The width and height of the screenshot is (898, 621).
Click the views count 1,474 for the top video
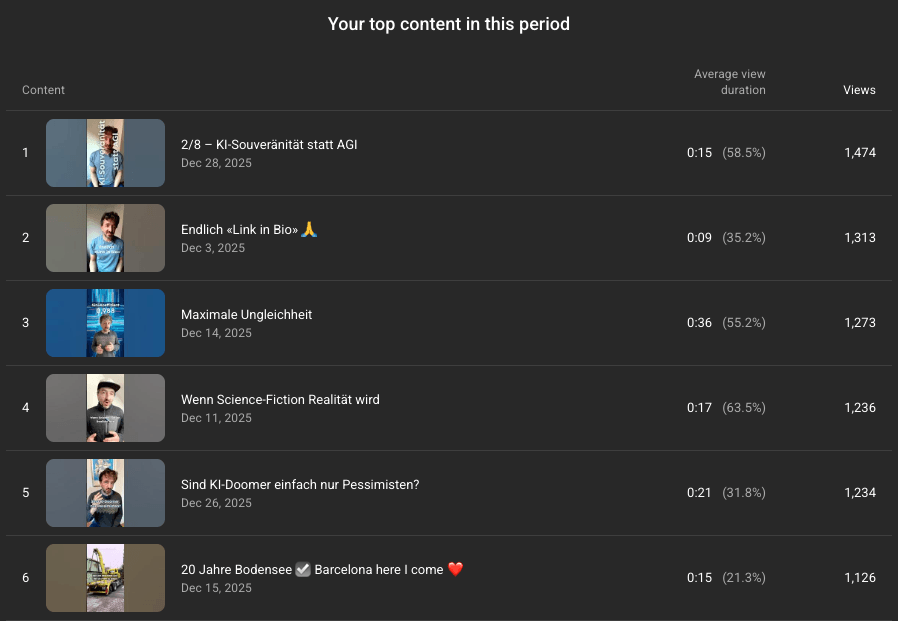[x=860, y=152]
